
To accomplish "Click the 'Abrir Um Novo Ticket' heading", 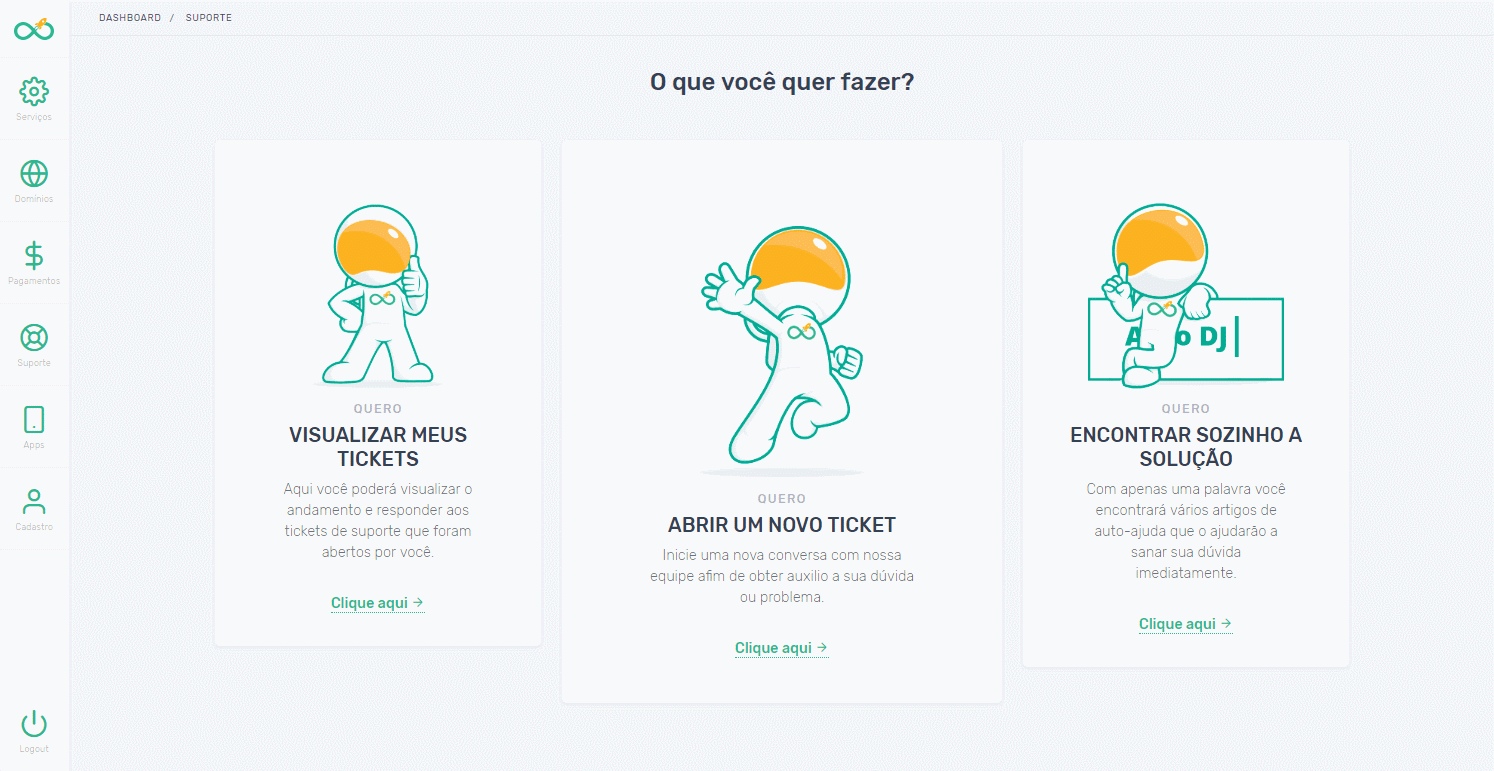I will click(782, 525).
